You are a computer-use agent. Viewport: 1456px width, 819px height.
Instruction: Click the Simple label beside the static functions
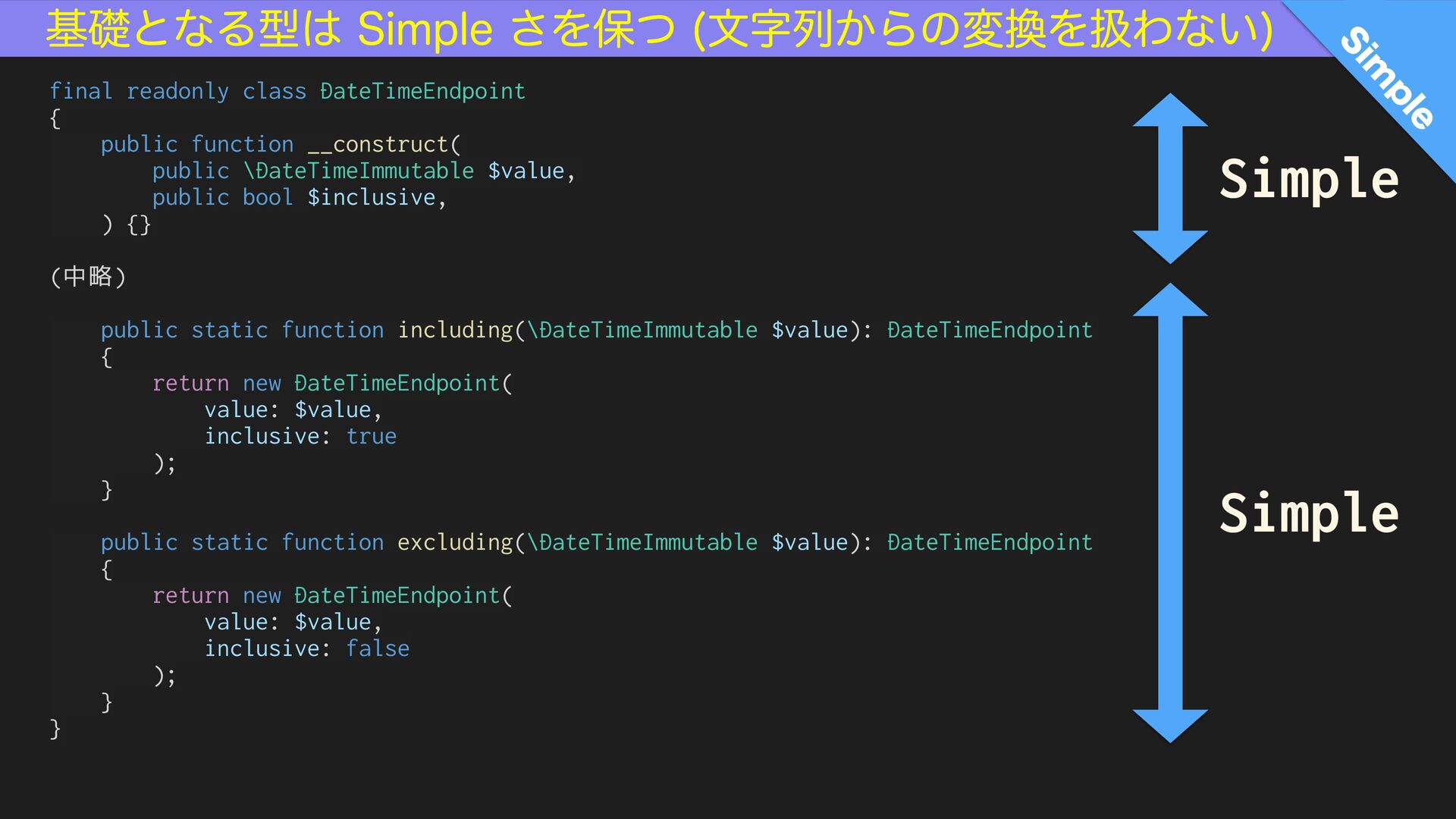[1309, 513]
